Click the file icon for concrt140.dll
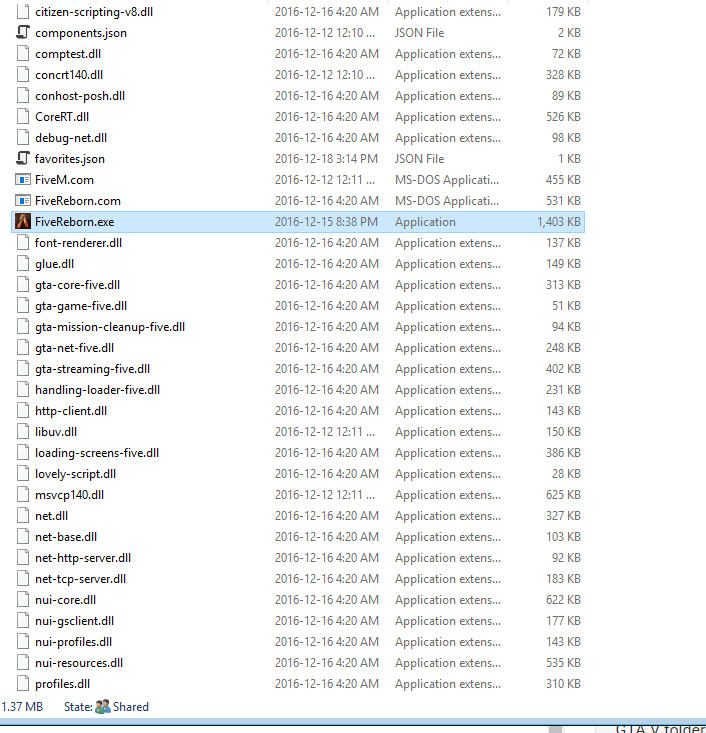706x733 pixels. 23,74
